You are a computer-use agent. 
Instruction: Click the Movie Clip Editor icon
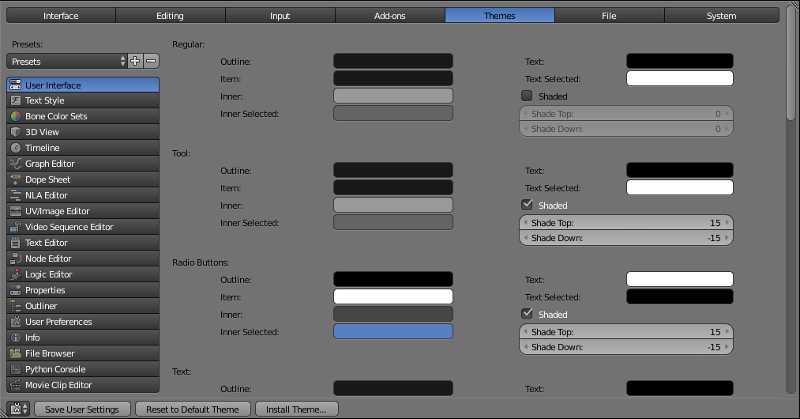(x=16, y=385)
